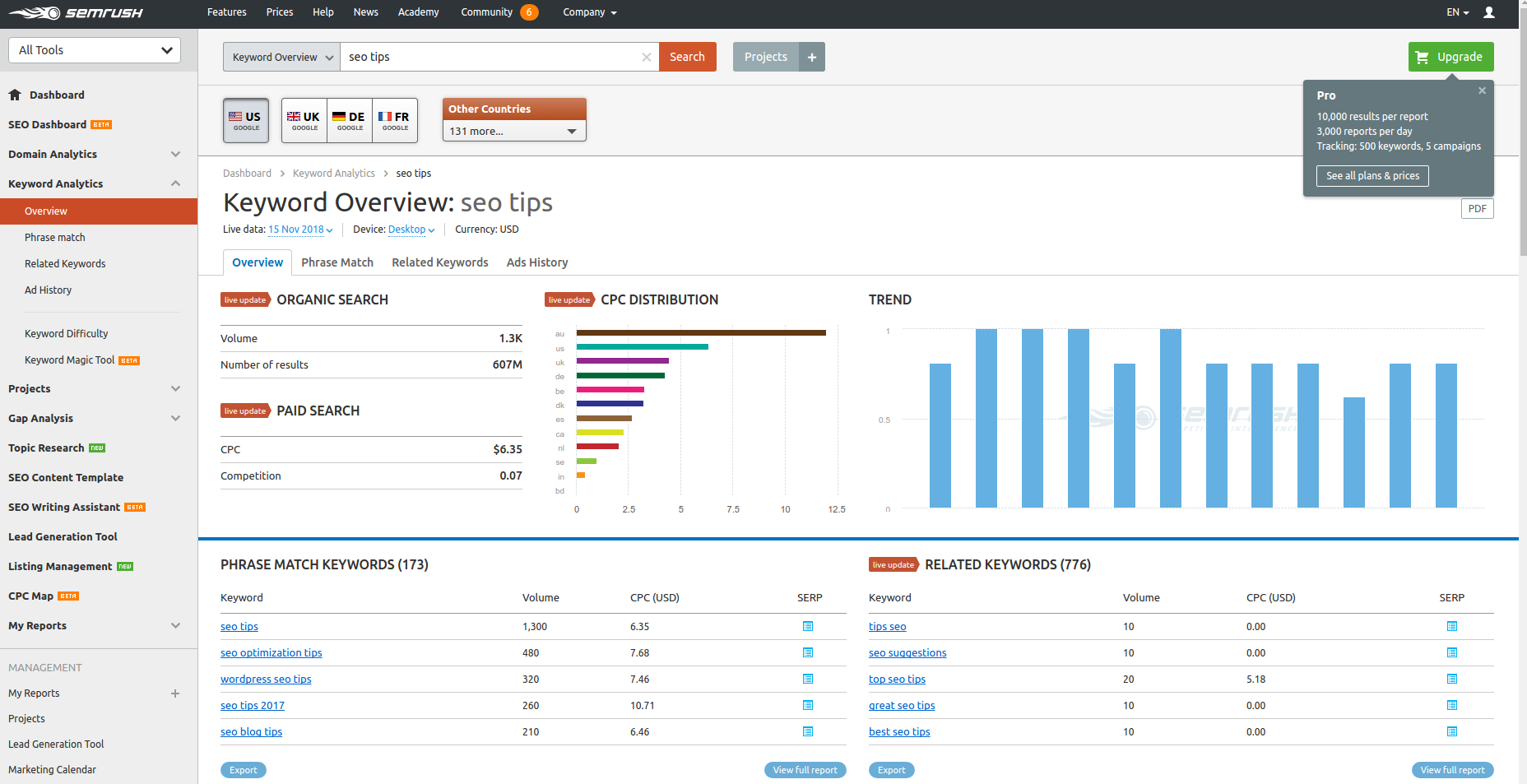Image resolution: width=1527 pixels, height=784 pixels.
Task: Open SERP snapshot for tips seo
Action: (x=1452, y=626)
